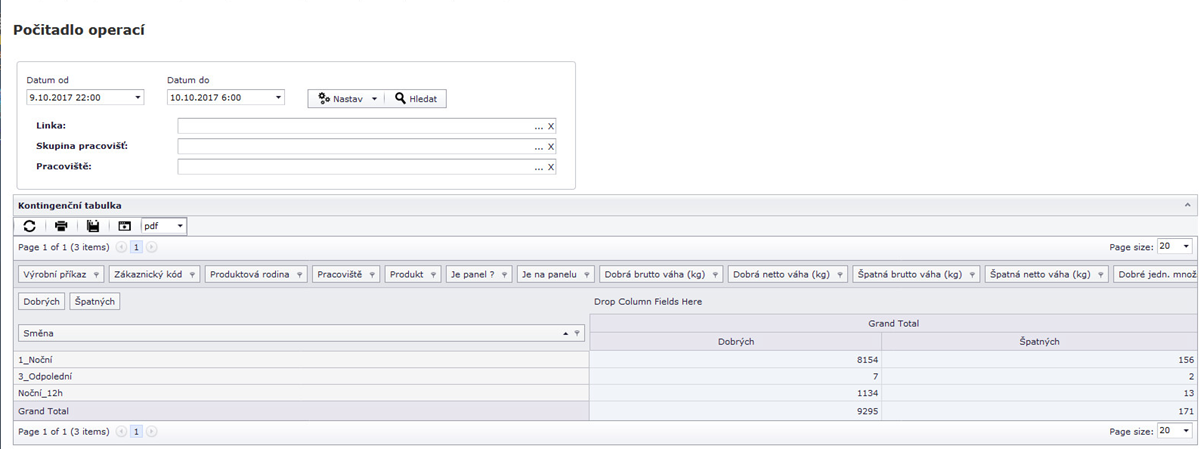Open the top Page size dropdown
The image size is (1204, 449).
pyautogui.click(x=1186, y=246)
